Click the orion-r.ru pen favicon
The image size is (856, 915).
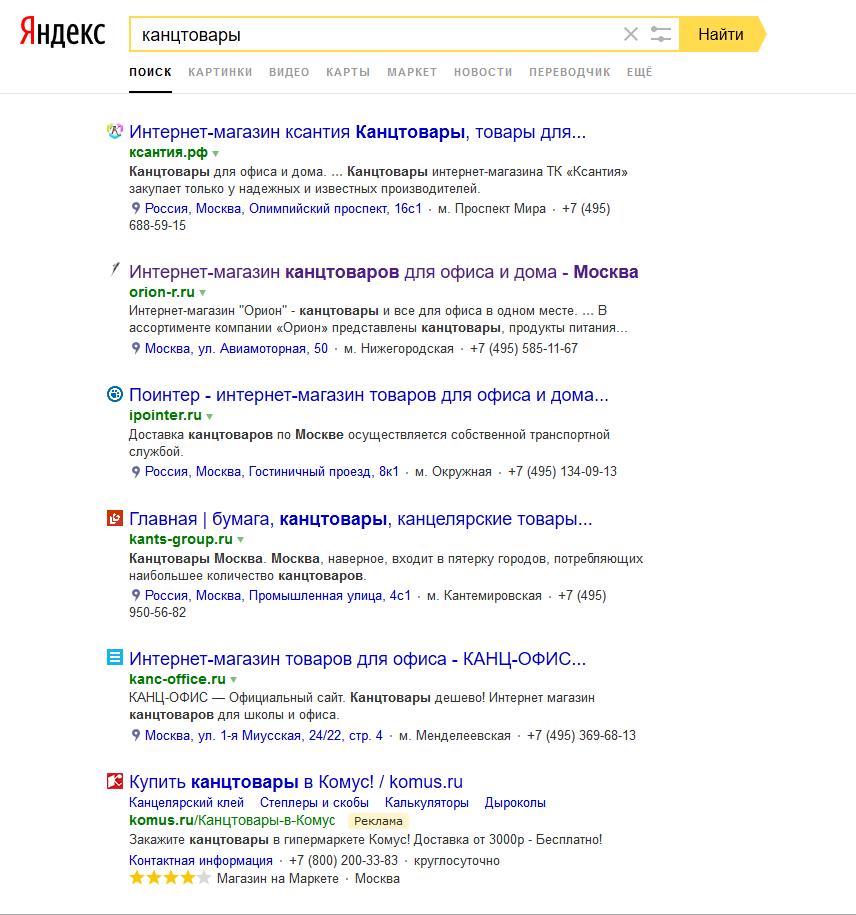[115, 270]
